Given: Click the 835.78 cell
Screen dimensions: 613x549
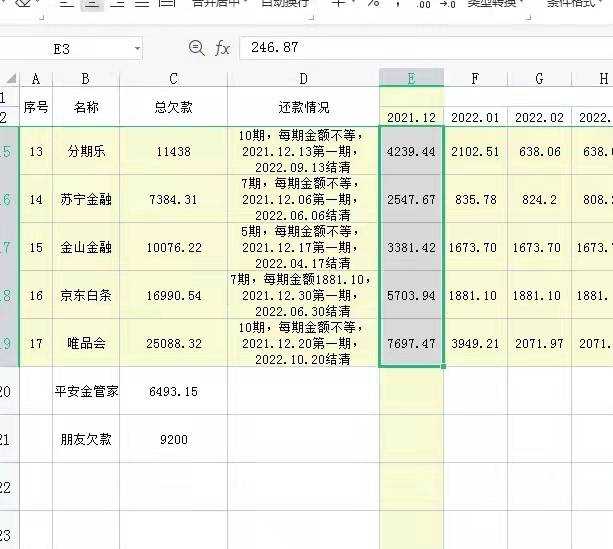Looking at the screenshot, I should pyautogui.click(x=475, y=199).
